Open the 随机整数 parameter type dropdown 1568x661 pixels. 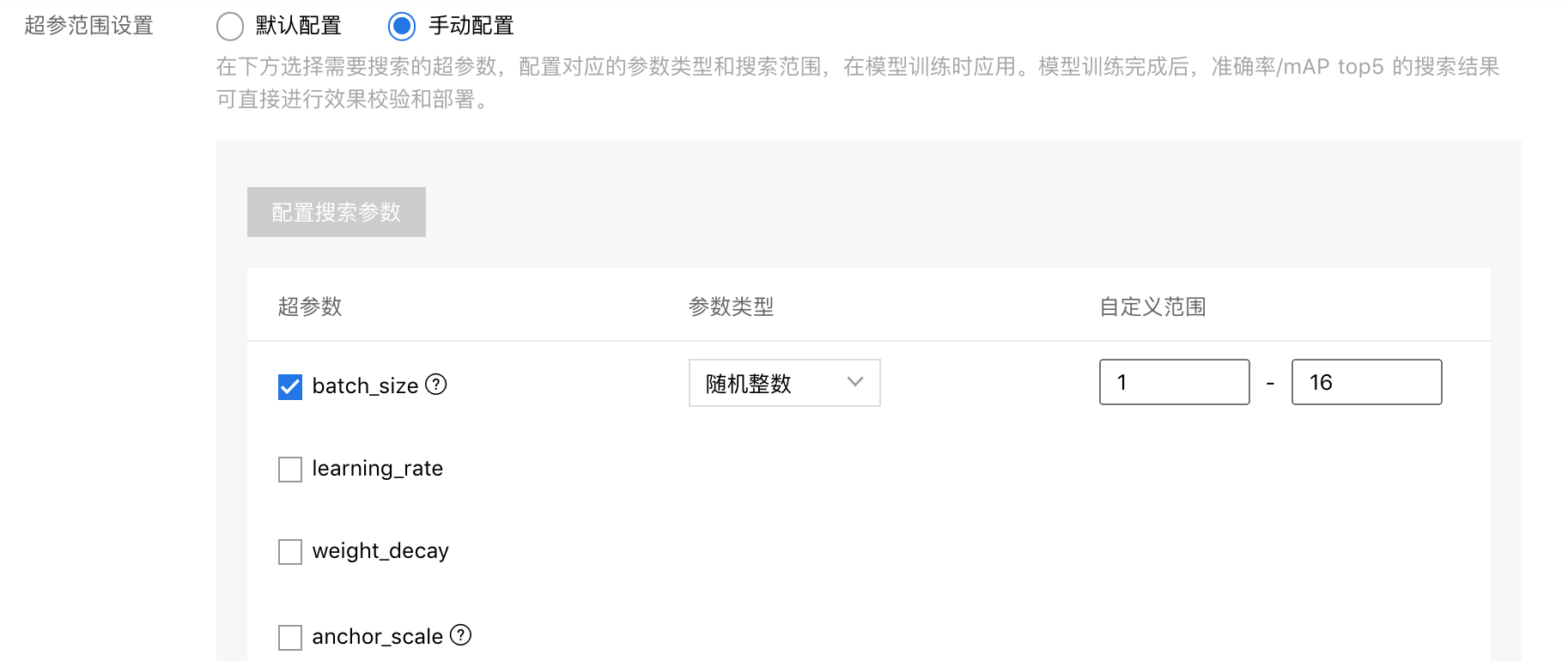pos(785,383)
